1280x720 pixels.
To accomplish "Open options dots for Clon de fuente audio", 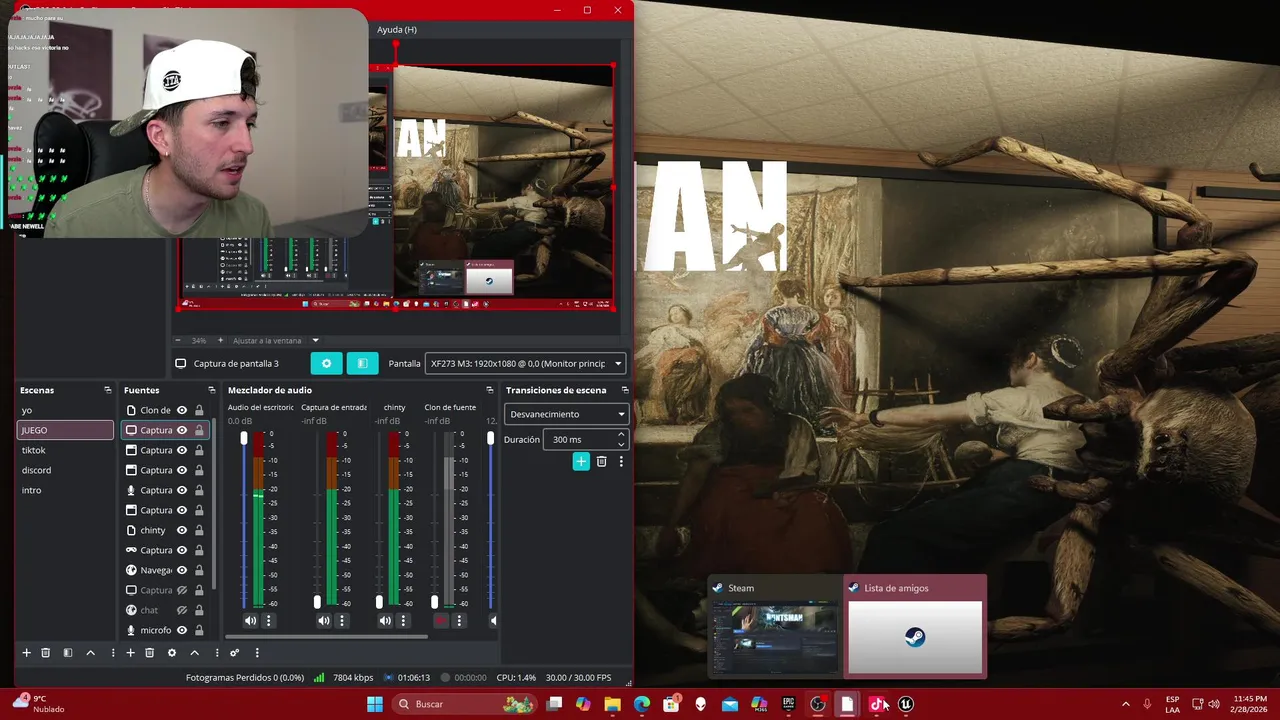I will pos(459,621).
